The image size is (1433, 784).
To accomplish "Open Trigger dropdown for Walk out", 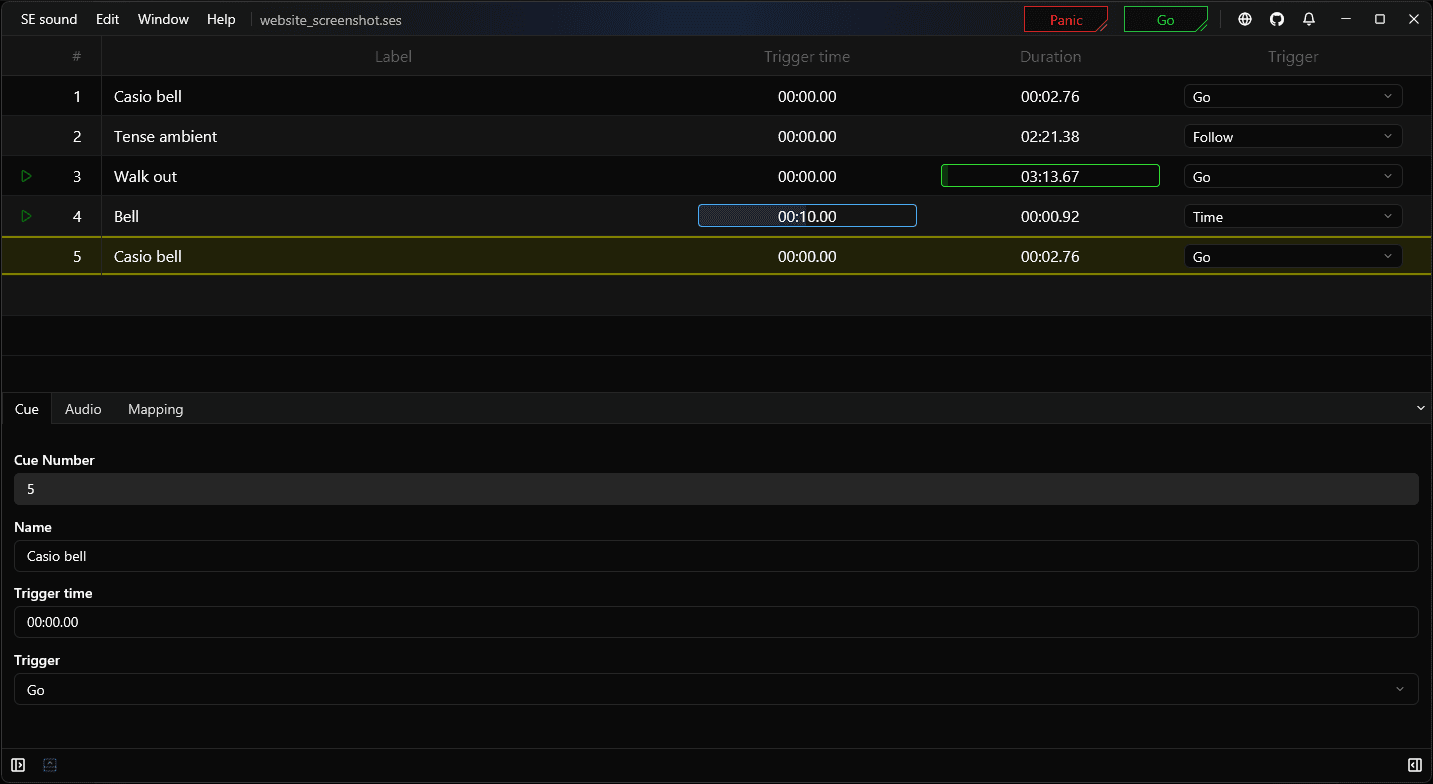I will point(1293,177).
